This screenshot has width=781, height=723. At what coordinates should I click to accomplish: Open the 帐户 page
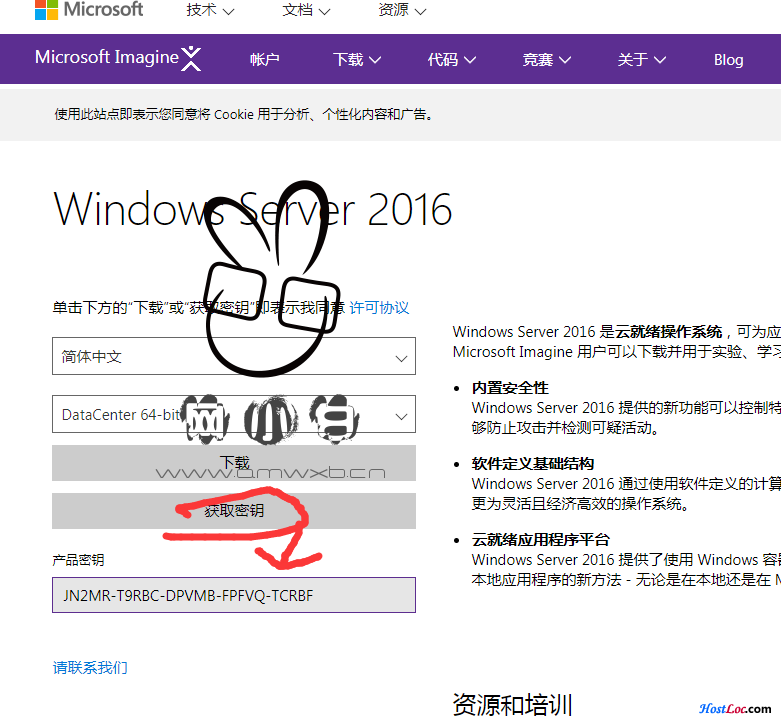264,60
